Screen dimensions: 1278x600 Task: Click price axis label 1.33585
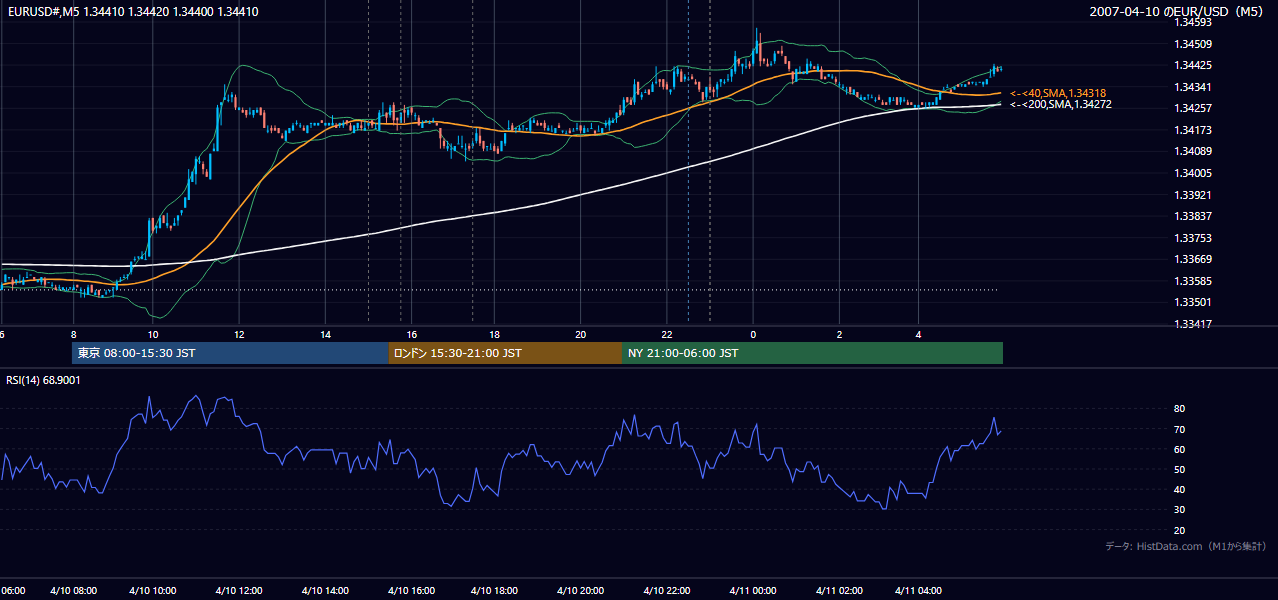(1193, 281)
